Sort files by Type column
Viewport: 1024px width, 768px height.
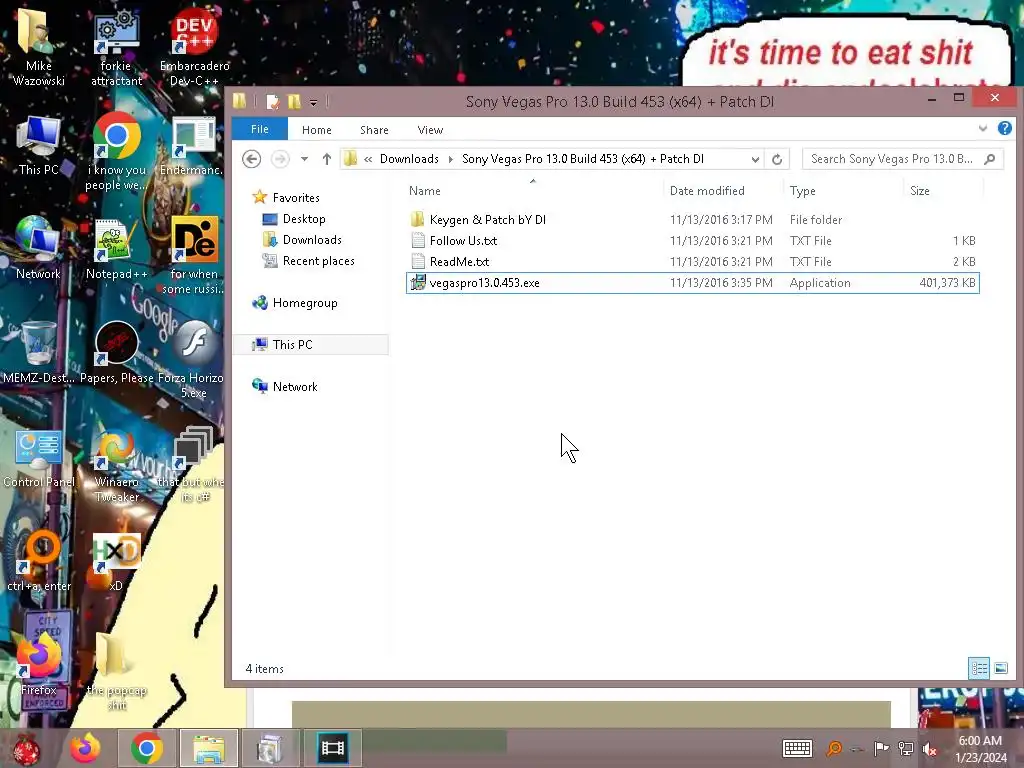844,191
